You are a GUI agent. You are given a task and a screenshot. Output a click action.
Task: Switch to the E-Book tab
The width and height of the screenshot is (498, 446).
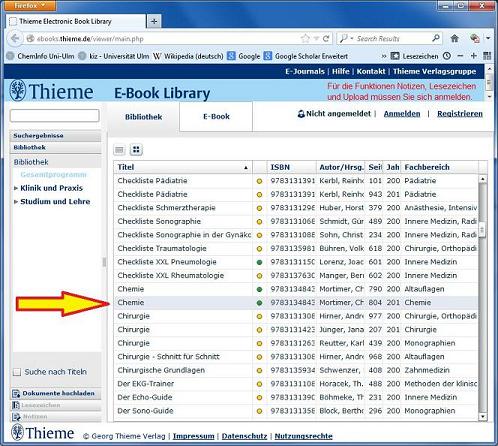[x=216, y=117]
